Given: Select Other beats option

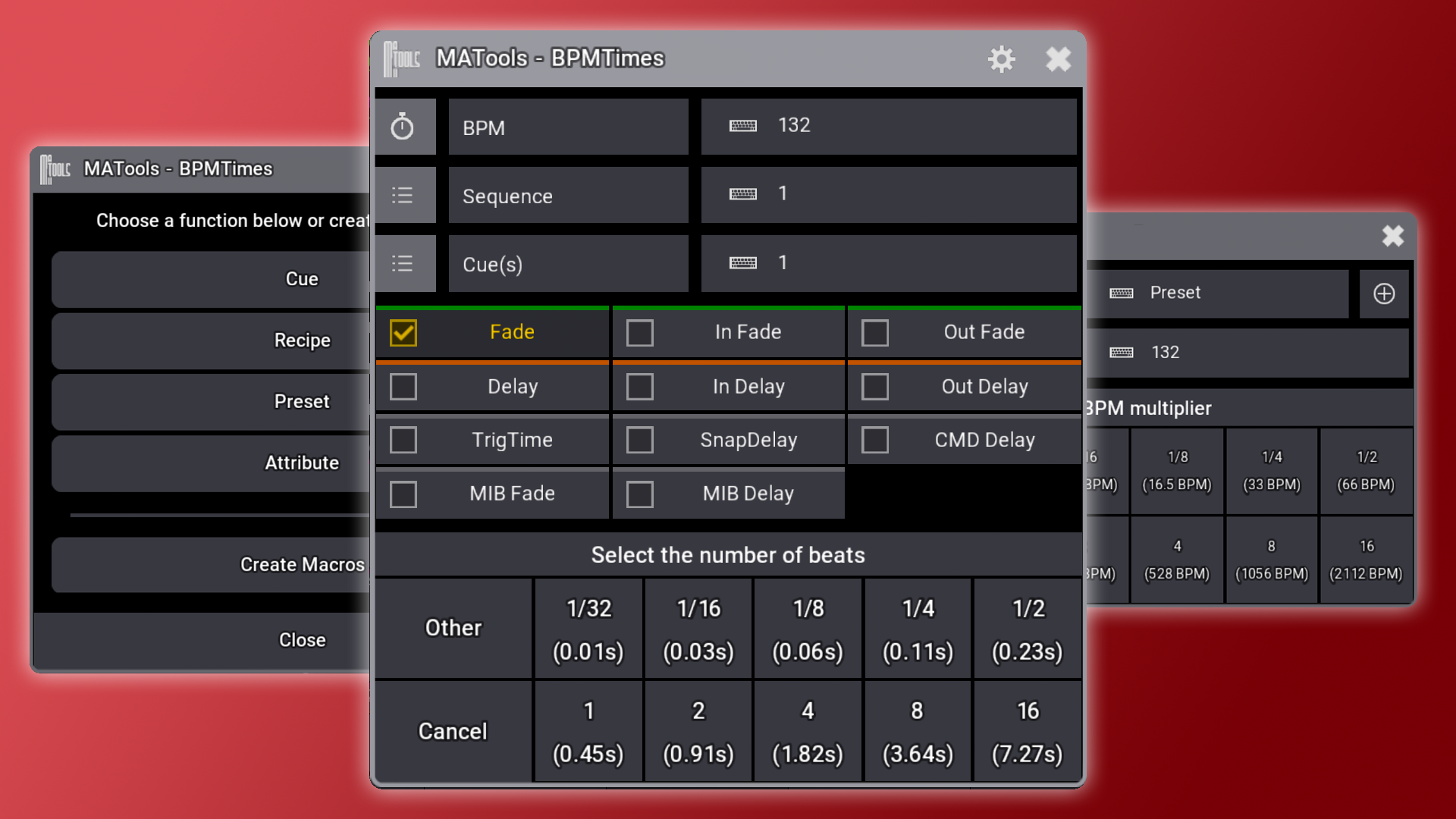Looking at the screenshot, I should click(x=453, y=628).
